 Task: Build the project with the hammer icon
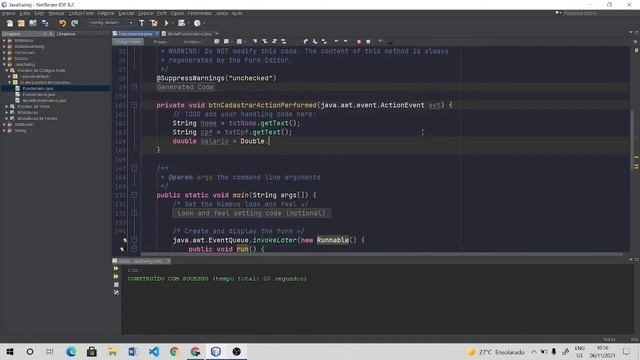coord(142,23)
